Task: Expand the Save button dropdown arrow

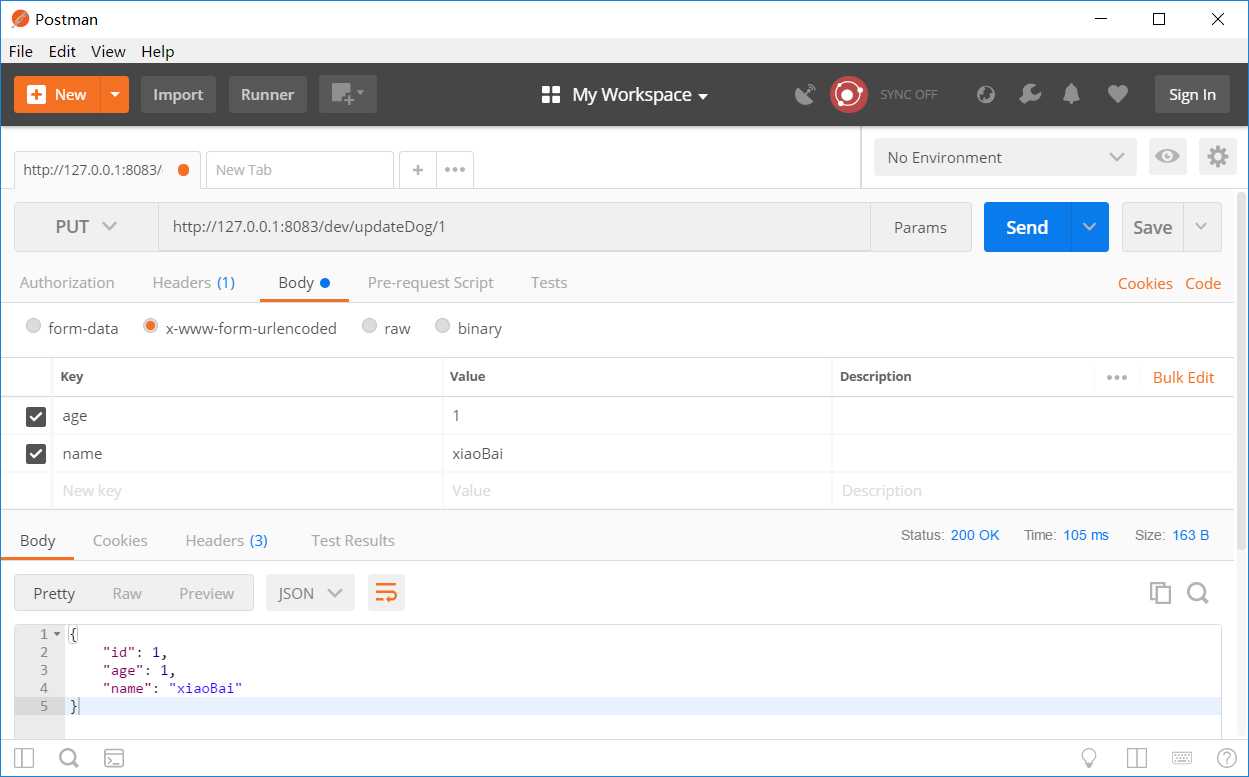Action: (x=1202, y=227)
